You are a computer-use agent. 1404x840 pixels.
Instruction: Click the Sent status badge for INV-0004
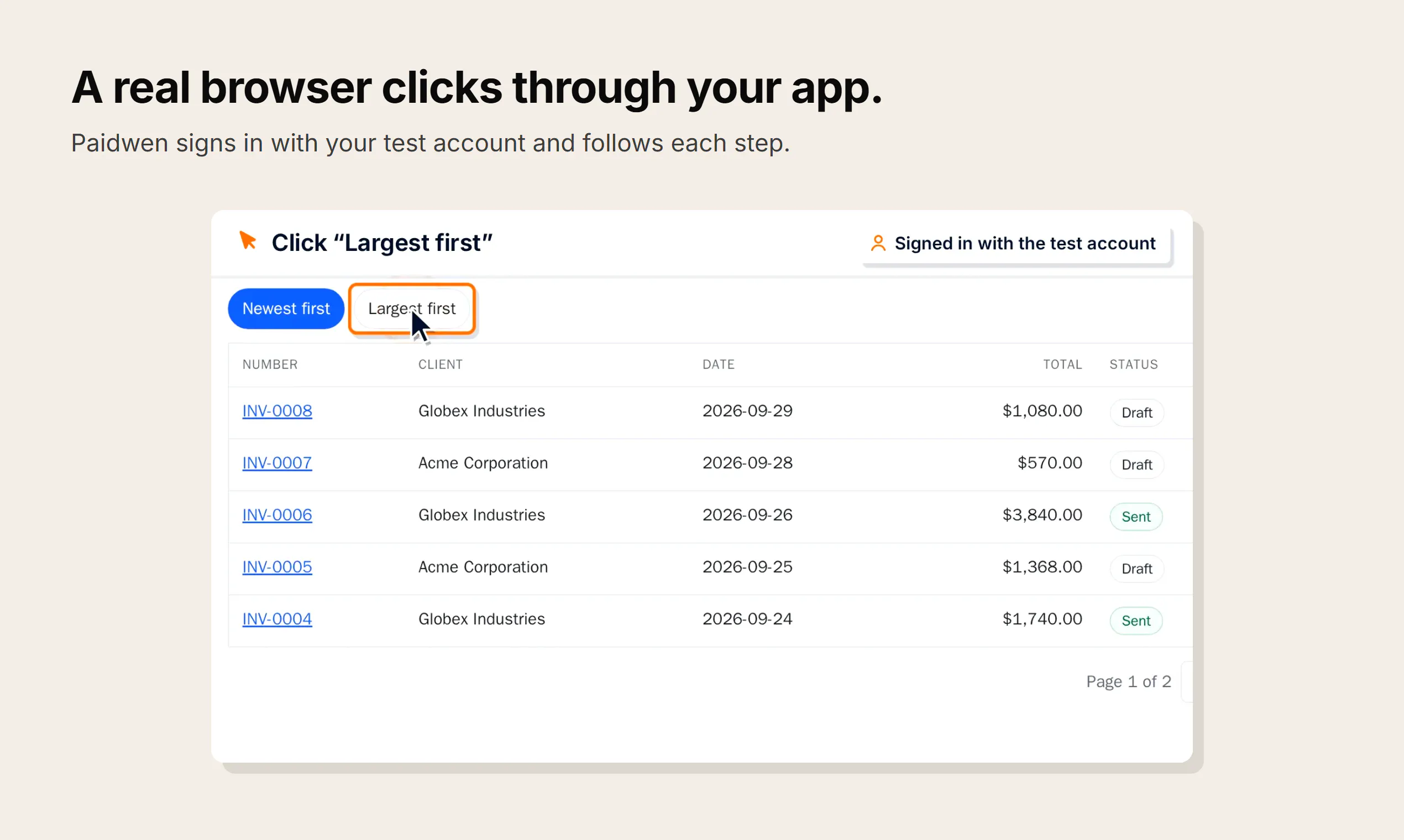coord(1136,621)
